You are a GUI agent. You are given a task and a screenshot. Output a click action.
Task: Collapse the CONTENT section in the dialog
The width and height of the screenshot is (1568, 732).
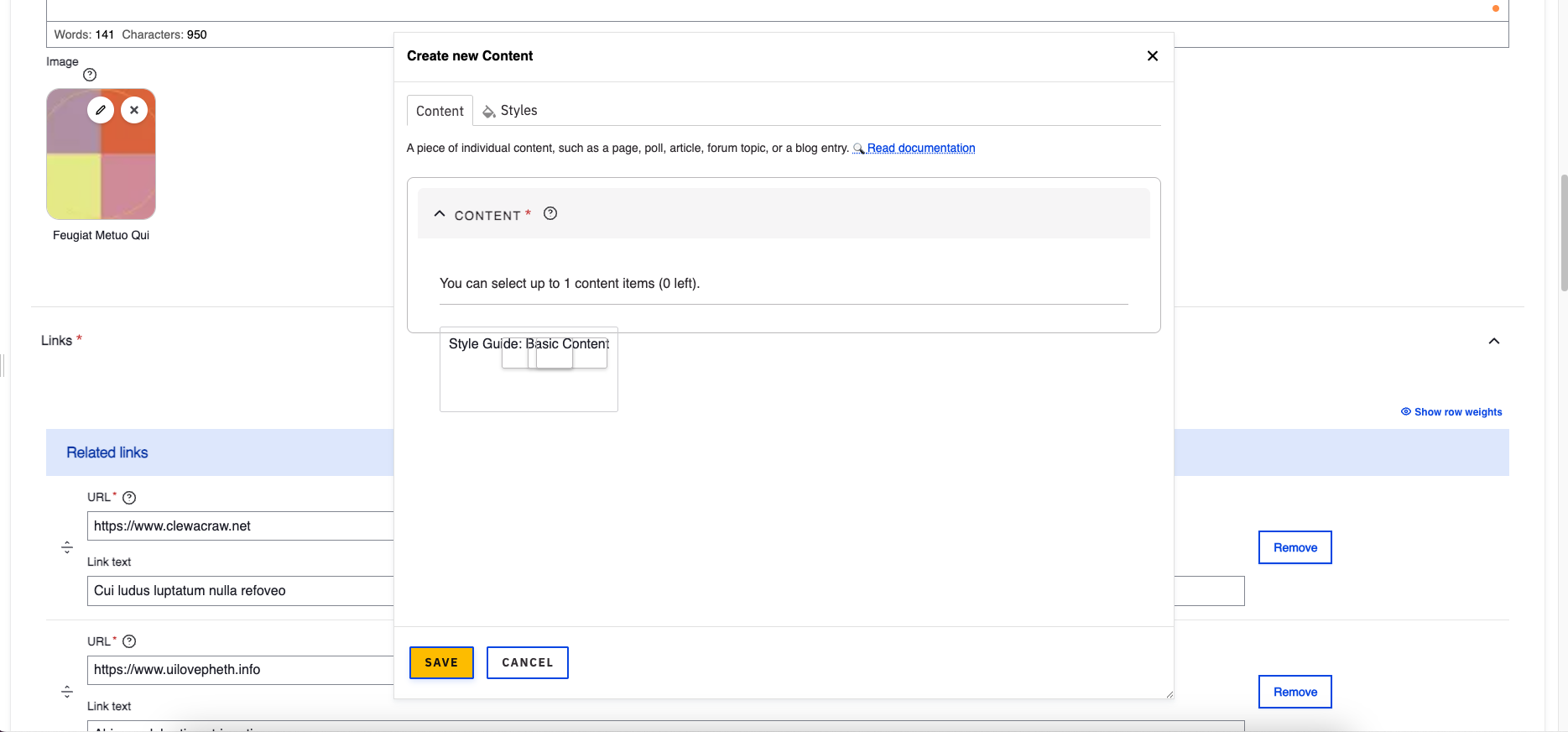440,214
